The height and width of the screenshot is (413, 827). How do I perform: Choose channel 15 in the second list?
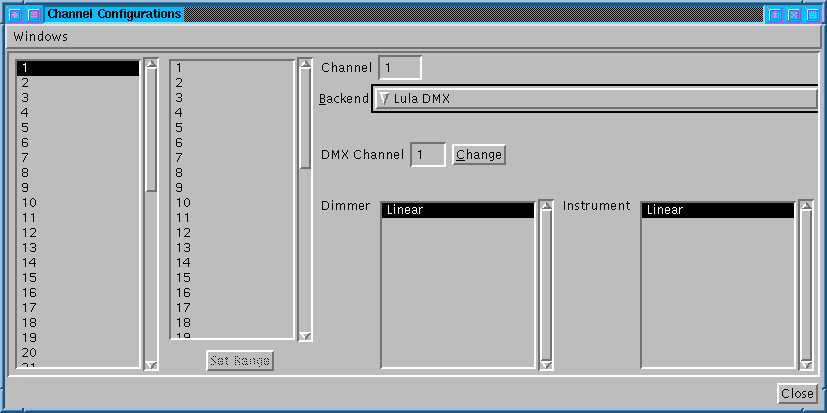pos(232,278)
